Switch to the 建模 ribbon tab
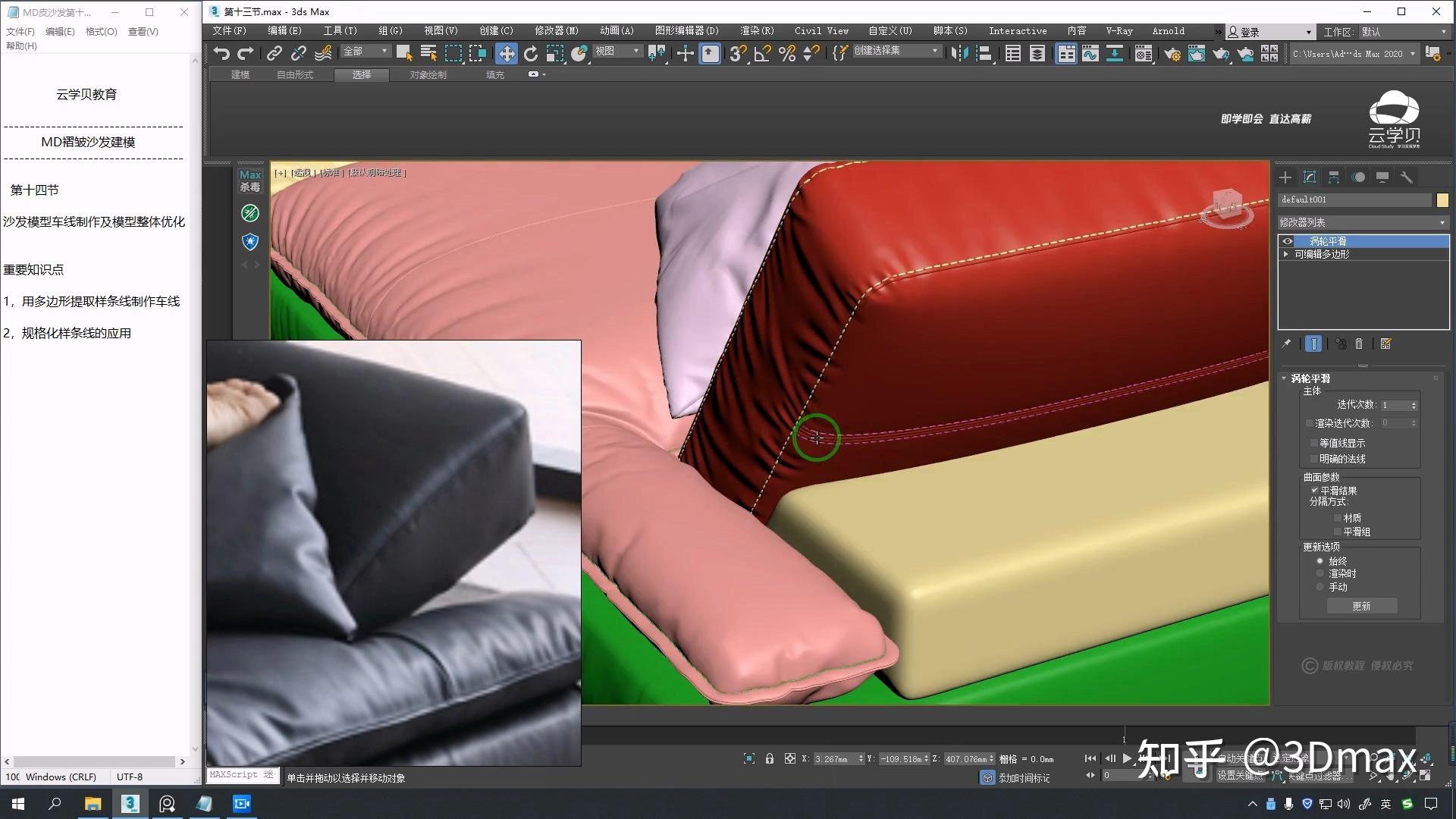The image size is (1456, 819). point(240,74)
